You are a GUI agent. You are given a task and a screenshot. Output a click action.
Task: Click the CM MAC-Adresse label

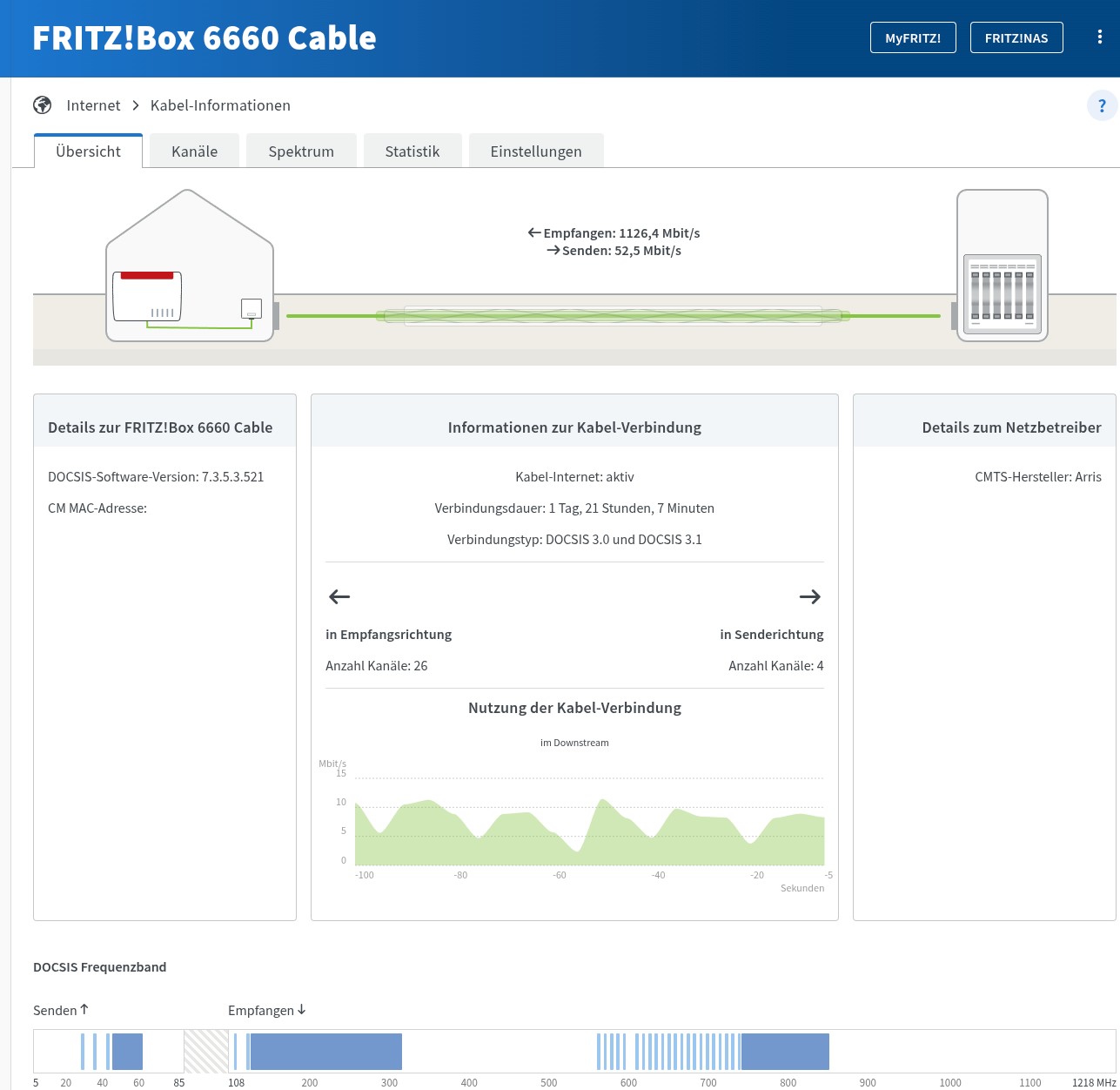tap(97, 508)
